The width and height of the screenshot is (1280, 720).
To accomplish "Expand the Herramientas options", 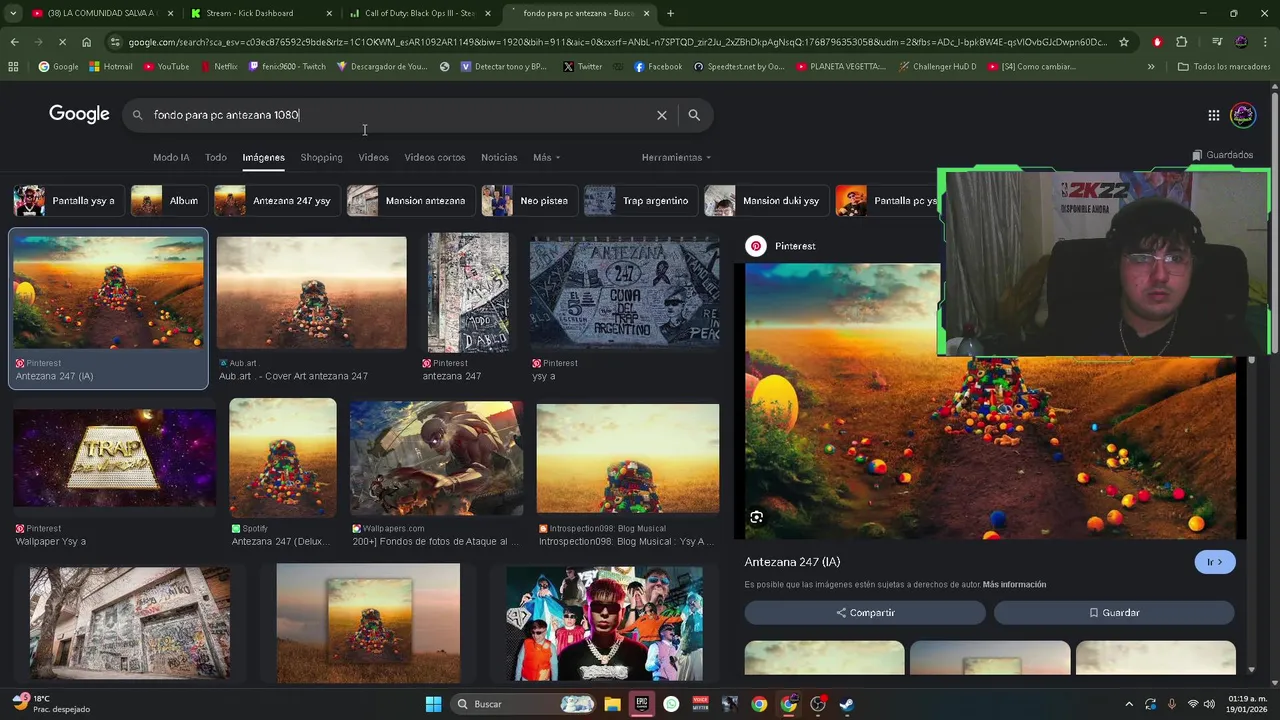I will [676, 157].
